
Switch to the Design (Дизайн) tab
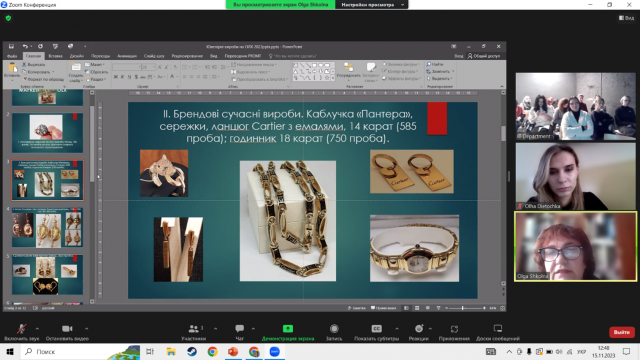pyautogui.click(x=77, y=56)
